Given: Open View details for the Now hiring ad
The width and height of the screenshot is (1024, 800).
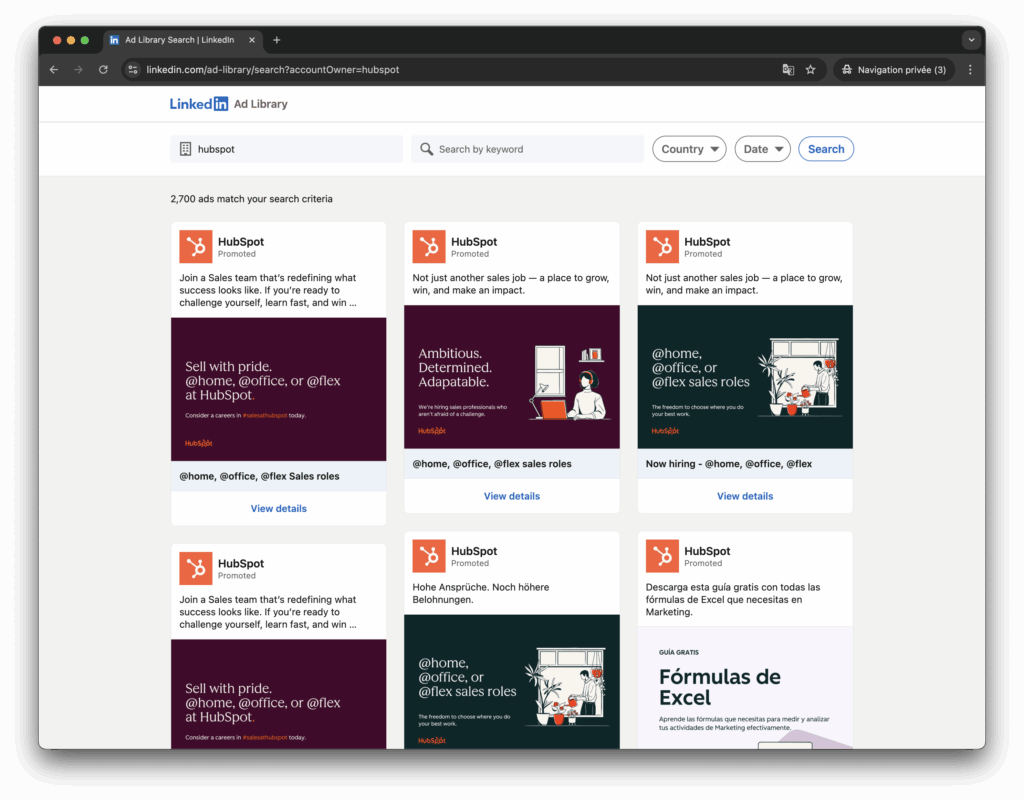Looking at the screenshot, I should (x=744, y=496).
